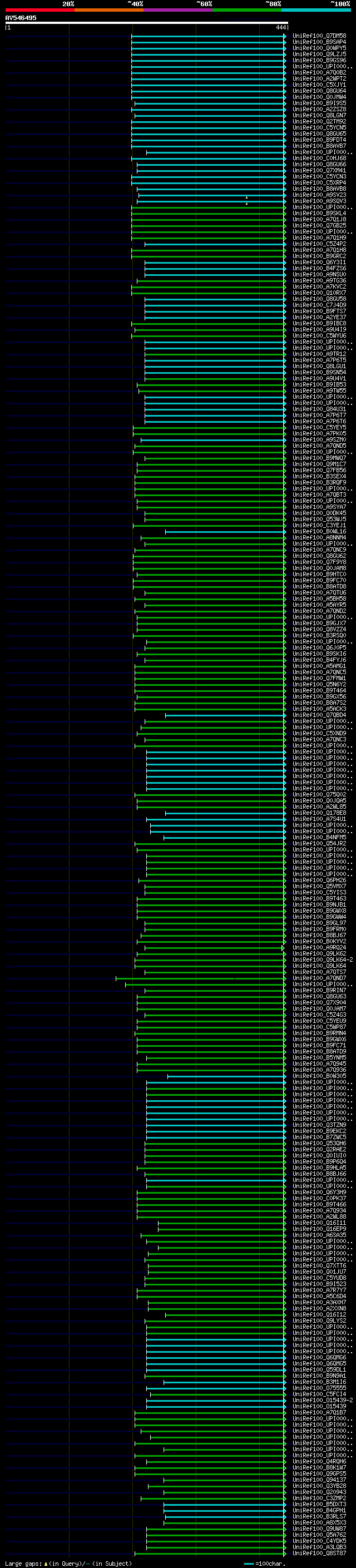Viewport: 356px width, 1568px height.
Task: Select hit label UniRef100_A9SV23
Action: coord(319,195)
